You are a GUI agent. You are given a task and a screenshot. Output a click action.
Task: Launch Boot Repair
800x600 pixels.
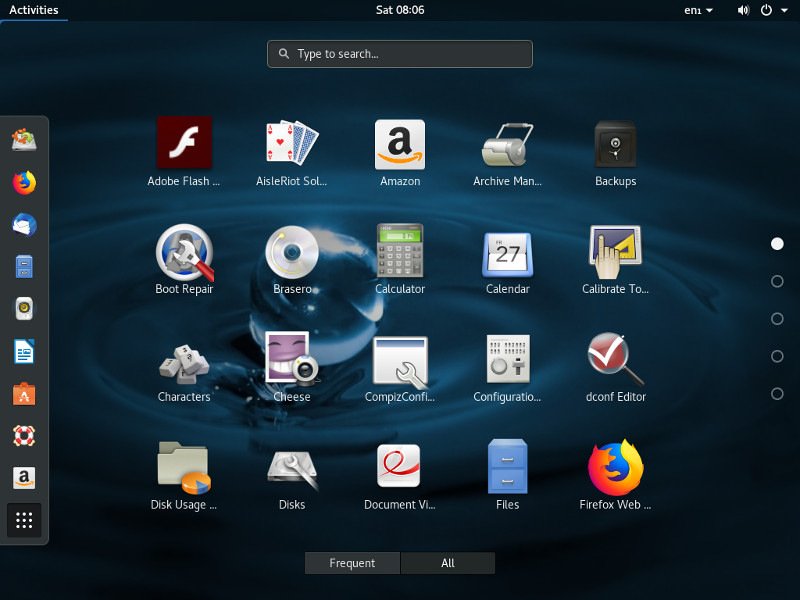point(184,259)
